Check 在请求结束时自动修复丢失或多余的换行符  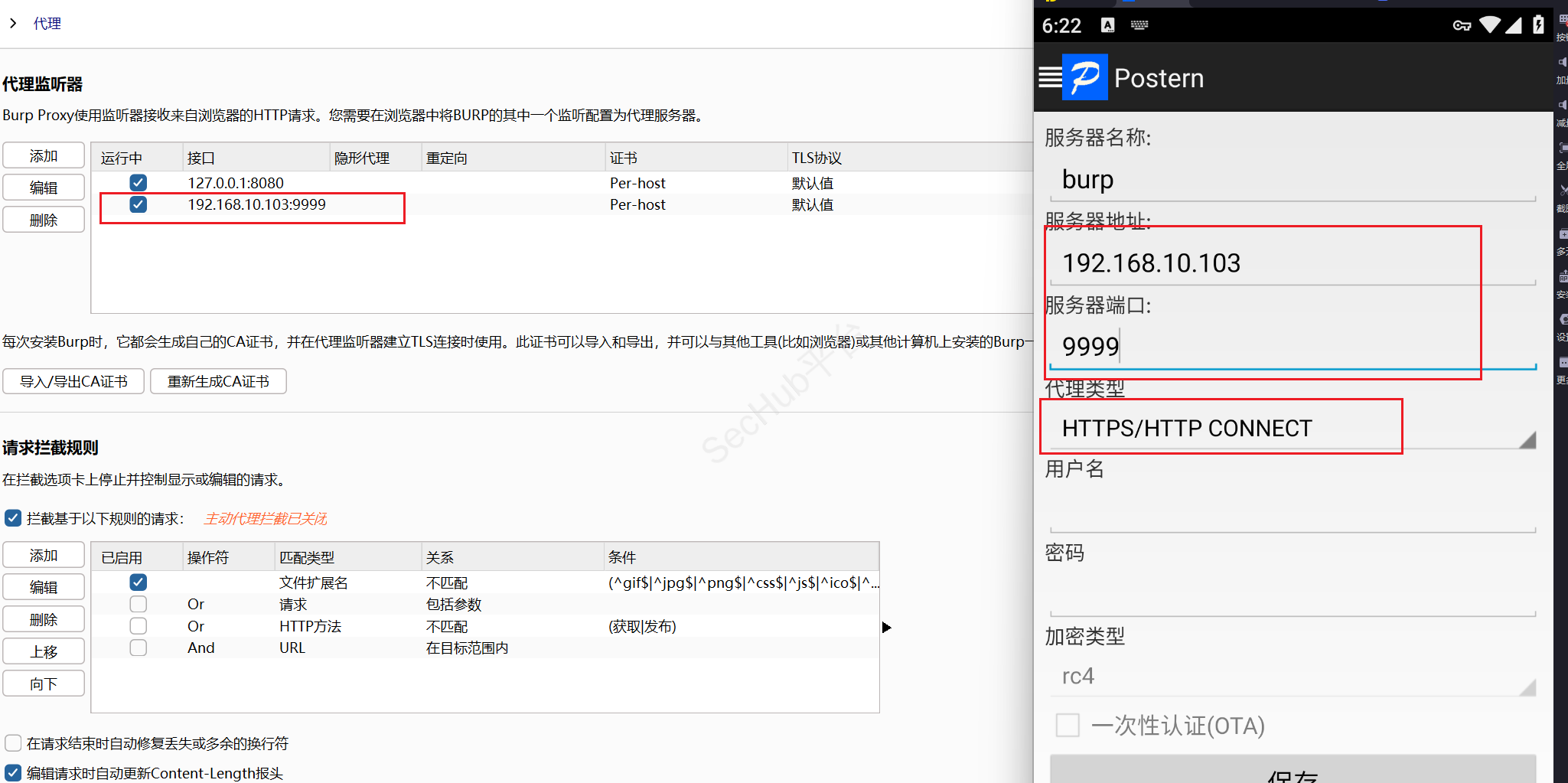tap(13, 743)
